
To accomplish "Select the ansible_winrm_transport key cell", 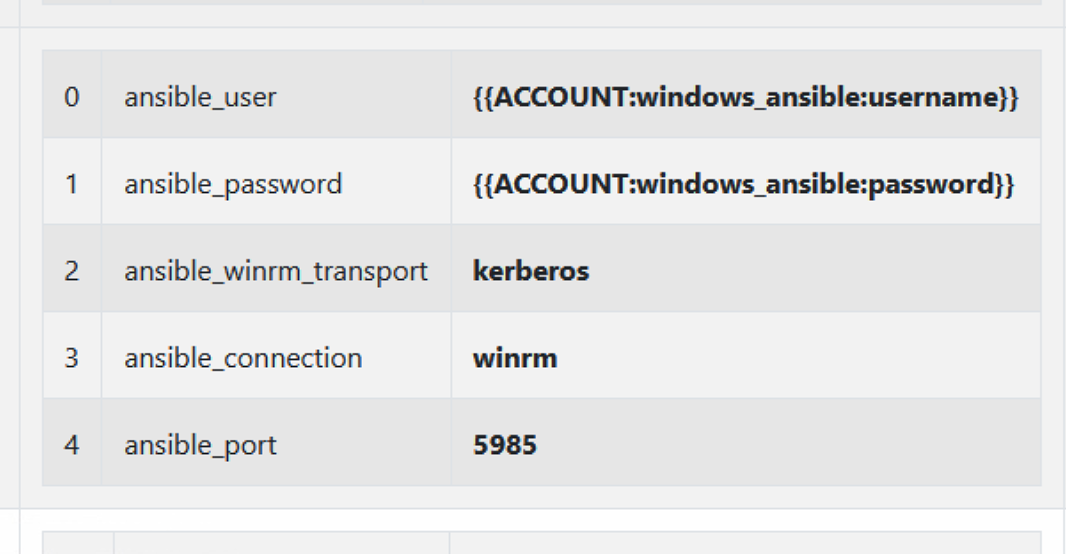I will [275, 271].
